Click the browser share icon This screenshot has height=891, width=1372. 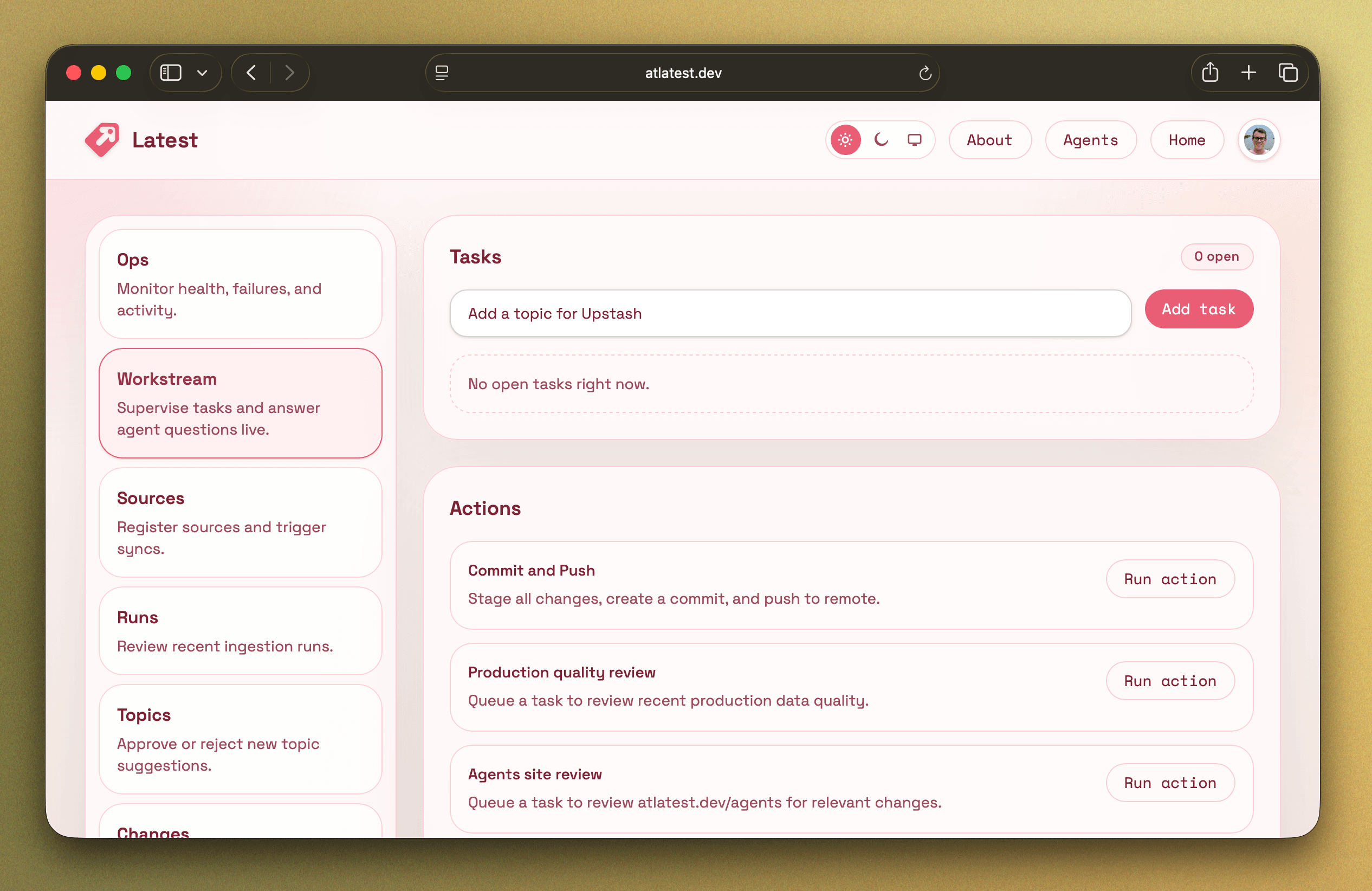(x=1211, y=73)
